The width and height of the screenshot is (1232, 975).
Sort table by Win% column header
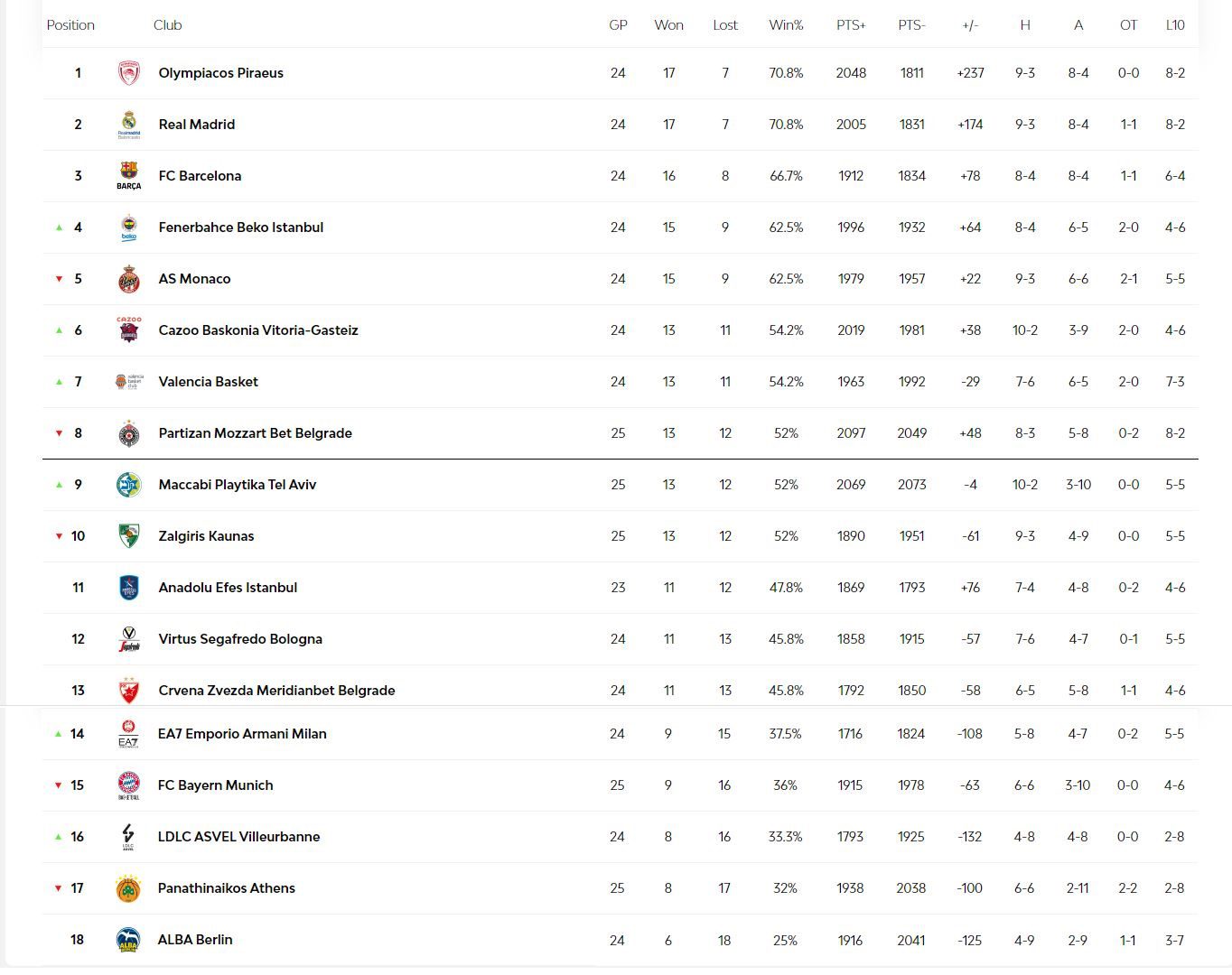point(786,25)
